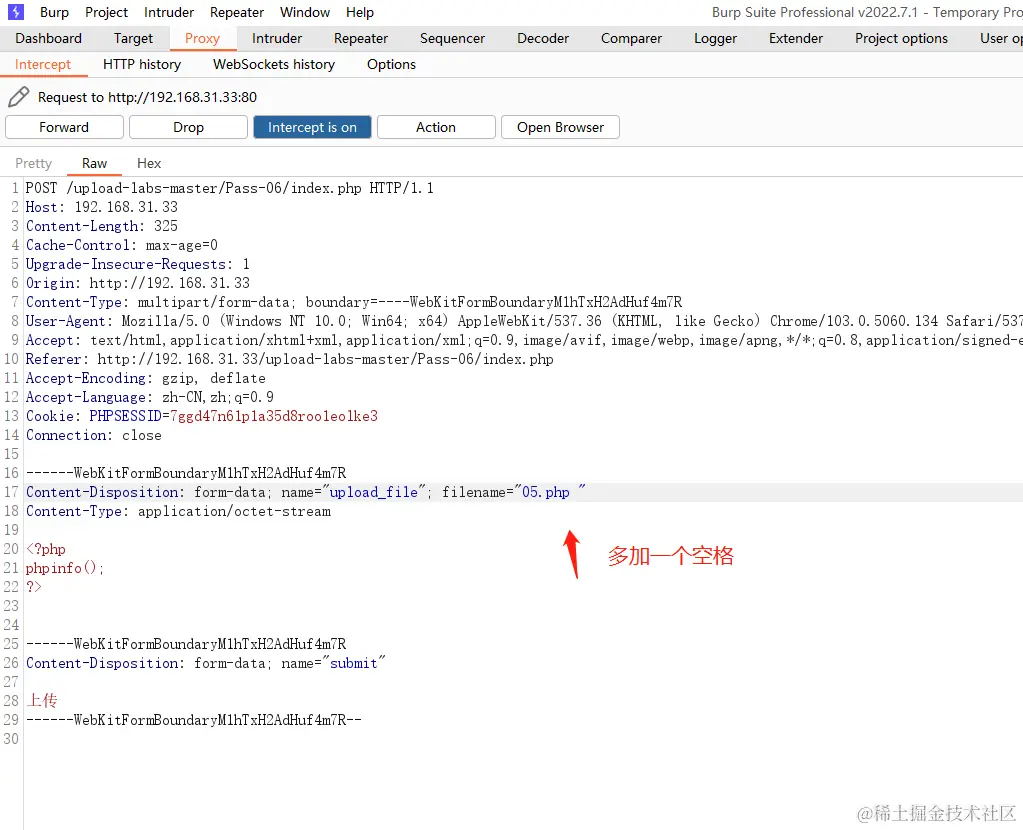The height and width of the screenshot is (830, 1023).
Task: Click the Accept-Language header line
Action: point(149,397)
